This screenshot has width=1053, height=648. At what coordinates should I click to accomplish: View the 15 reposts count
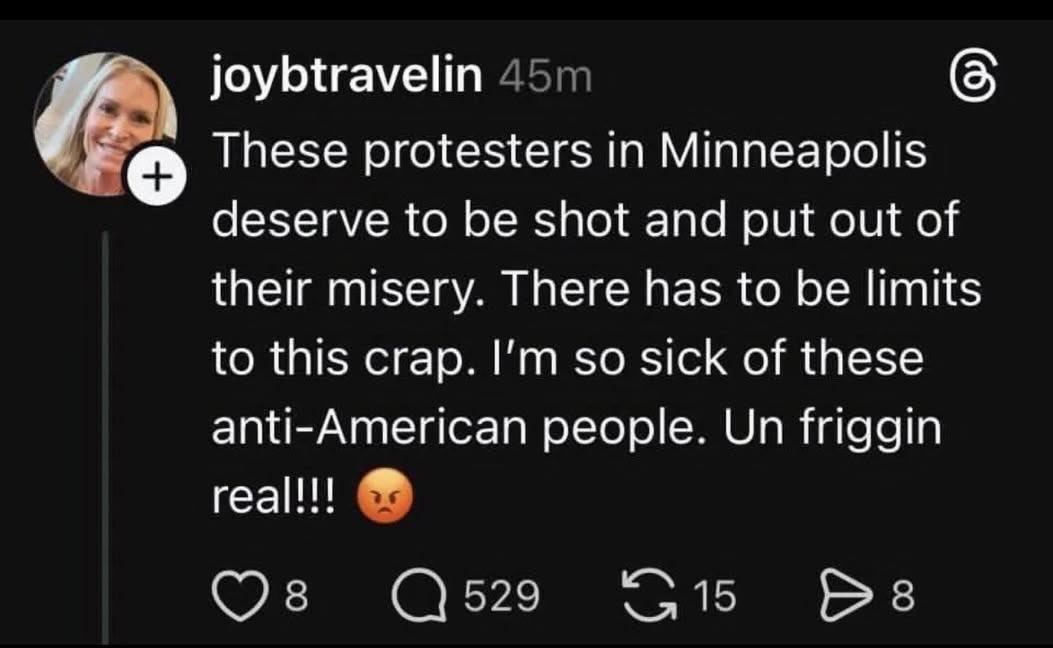click(714, 598)
